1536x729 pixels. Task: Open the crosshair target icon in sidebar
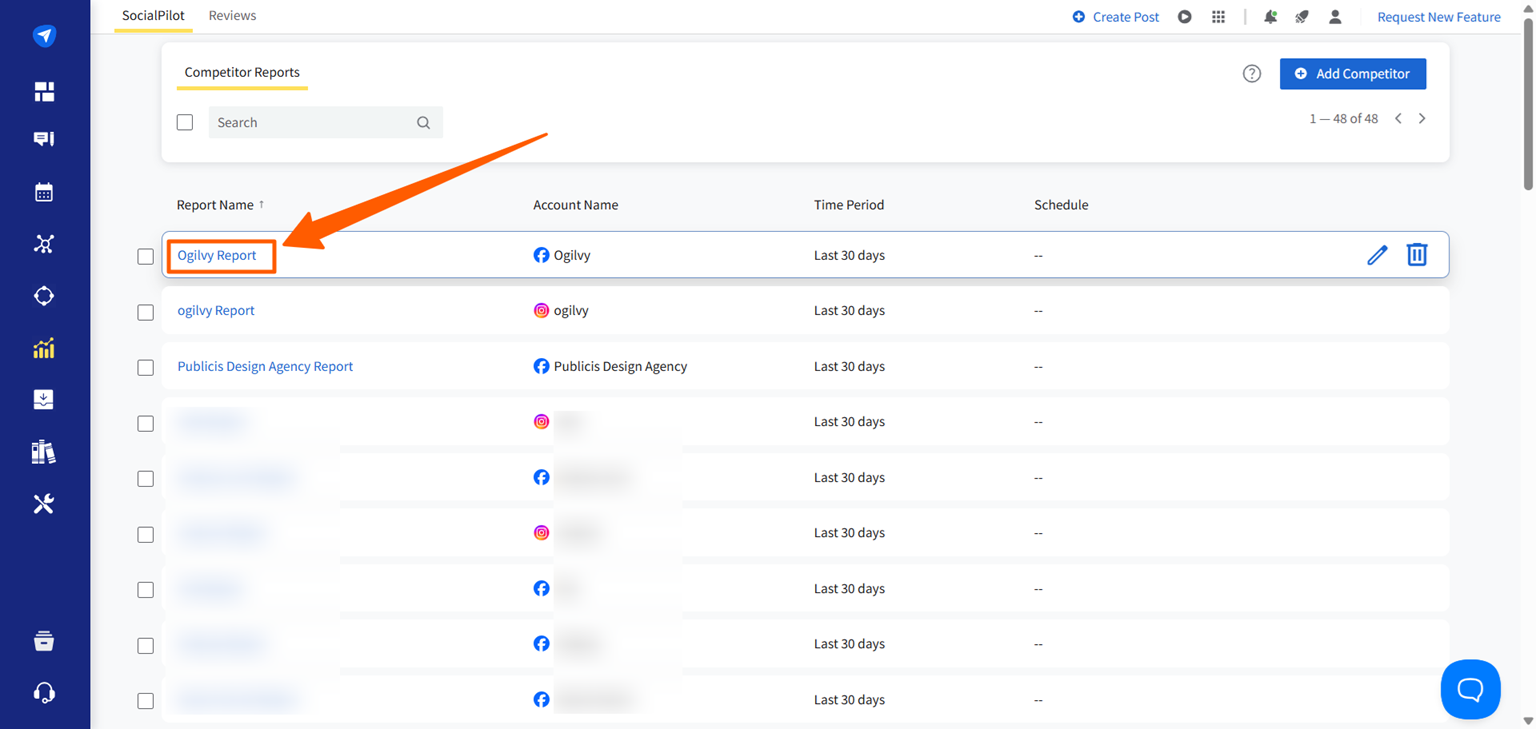44,296
